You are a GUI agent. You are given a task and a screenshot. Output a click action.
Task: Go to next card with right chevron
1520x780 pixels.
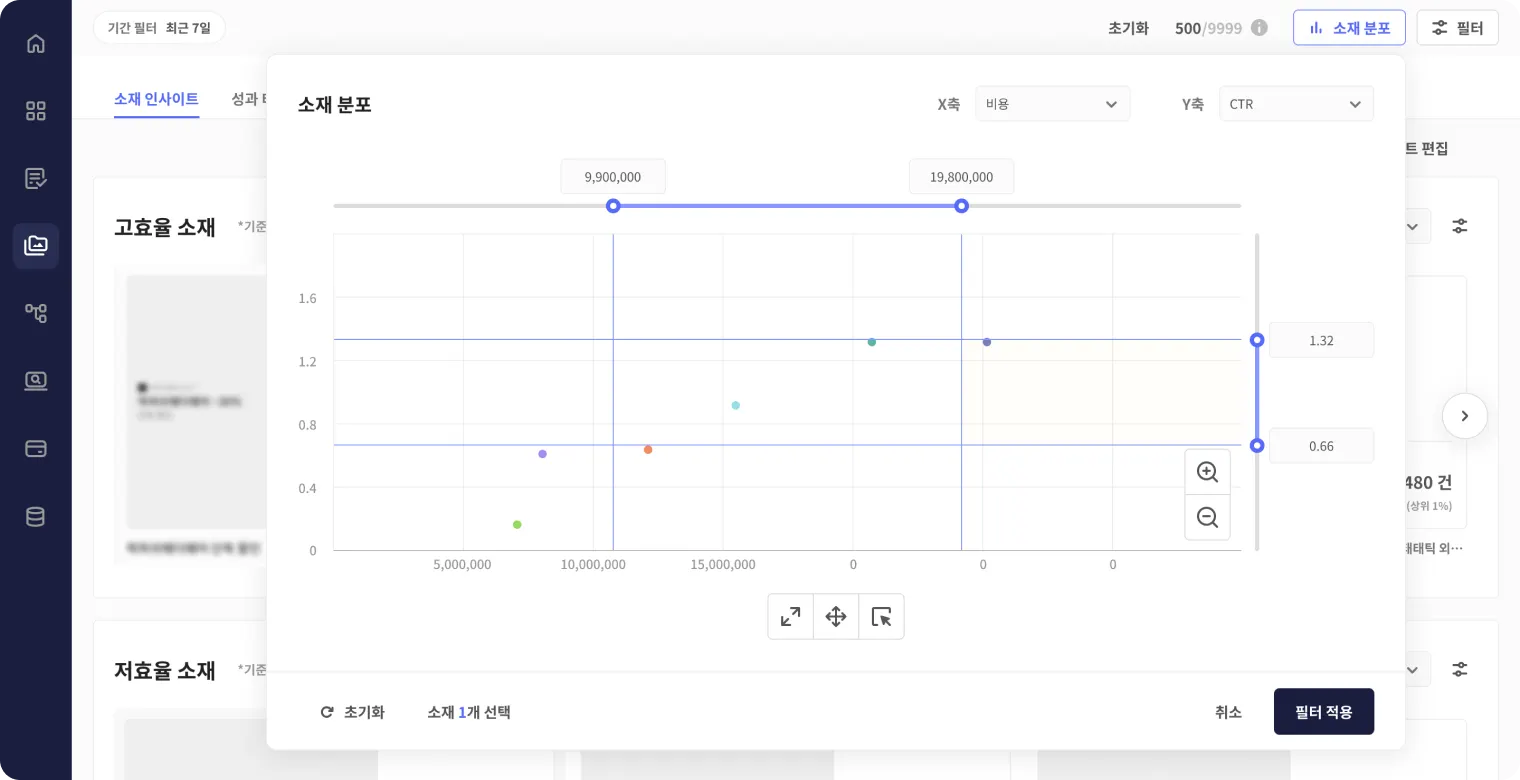(1465, 416)
